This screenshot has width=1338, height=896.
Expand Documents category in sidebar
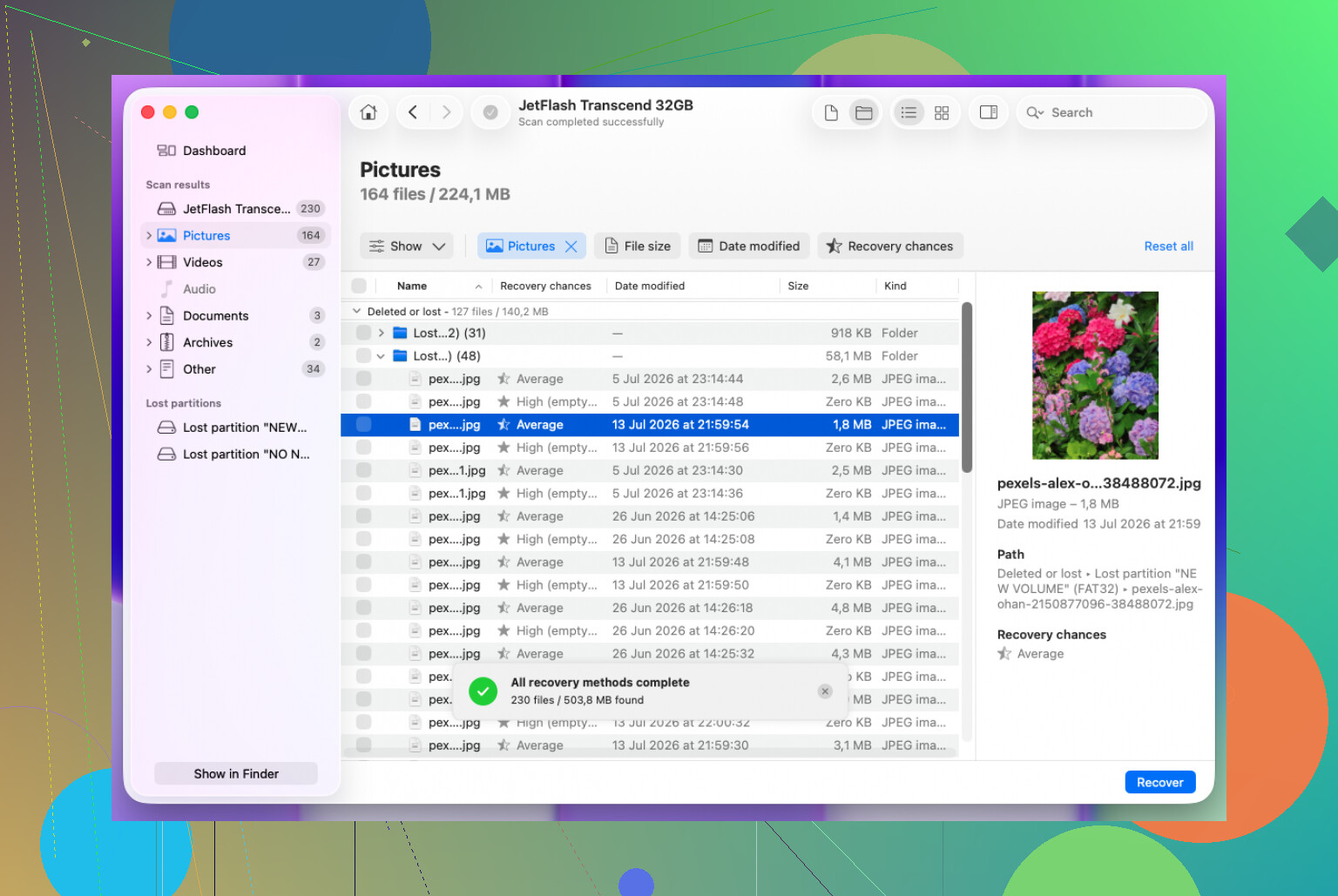pyautogui.click(x=149, y=316)
